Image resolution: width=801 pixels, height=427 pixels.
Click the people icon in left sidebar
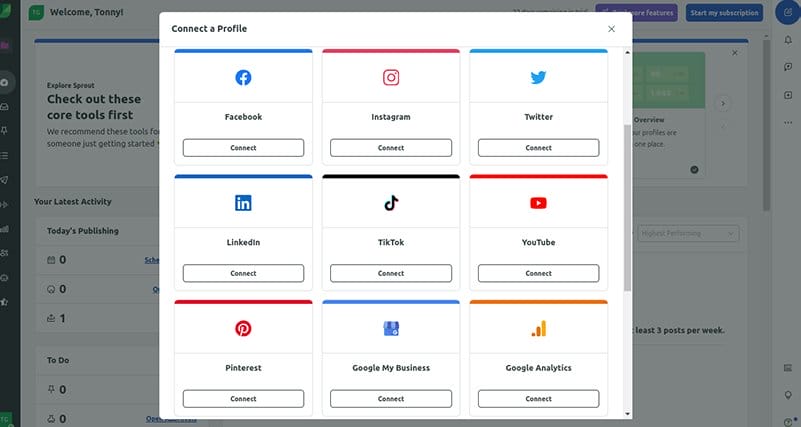4,253
